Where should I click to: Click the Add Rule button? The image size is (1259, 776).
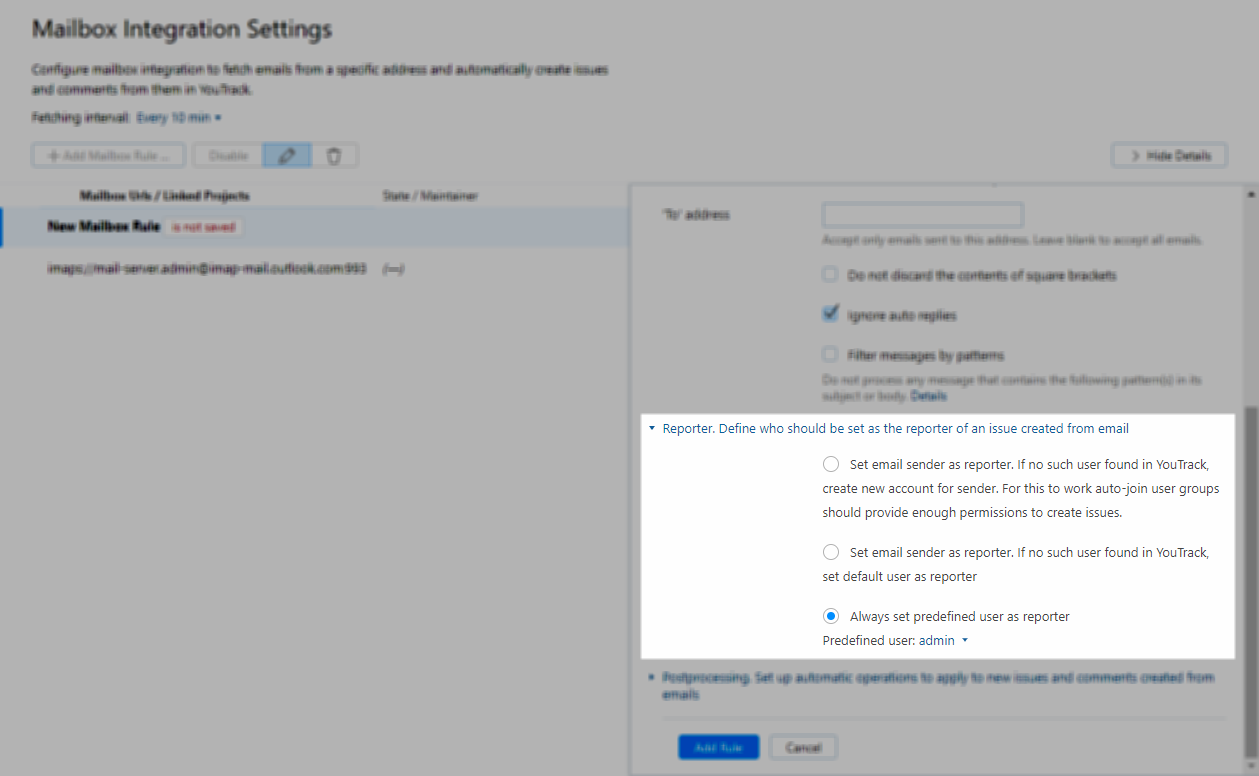[x=718, y=746]
